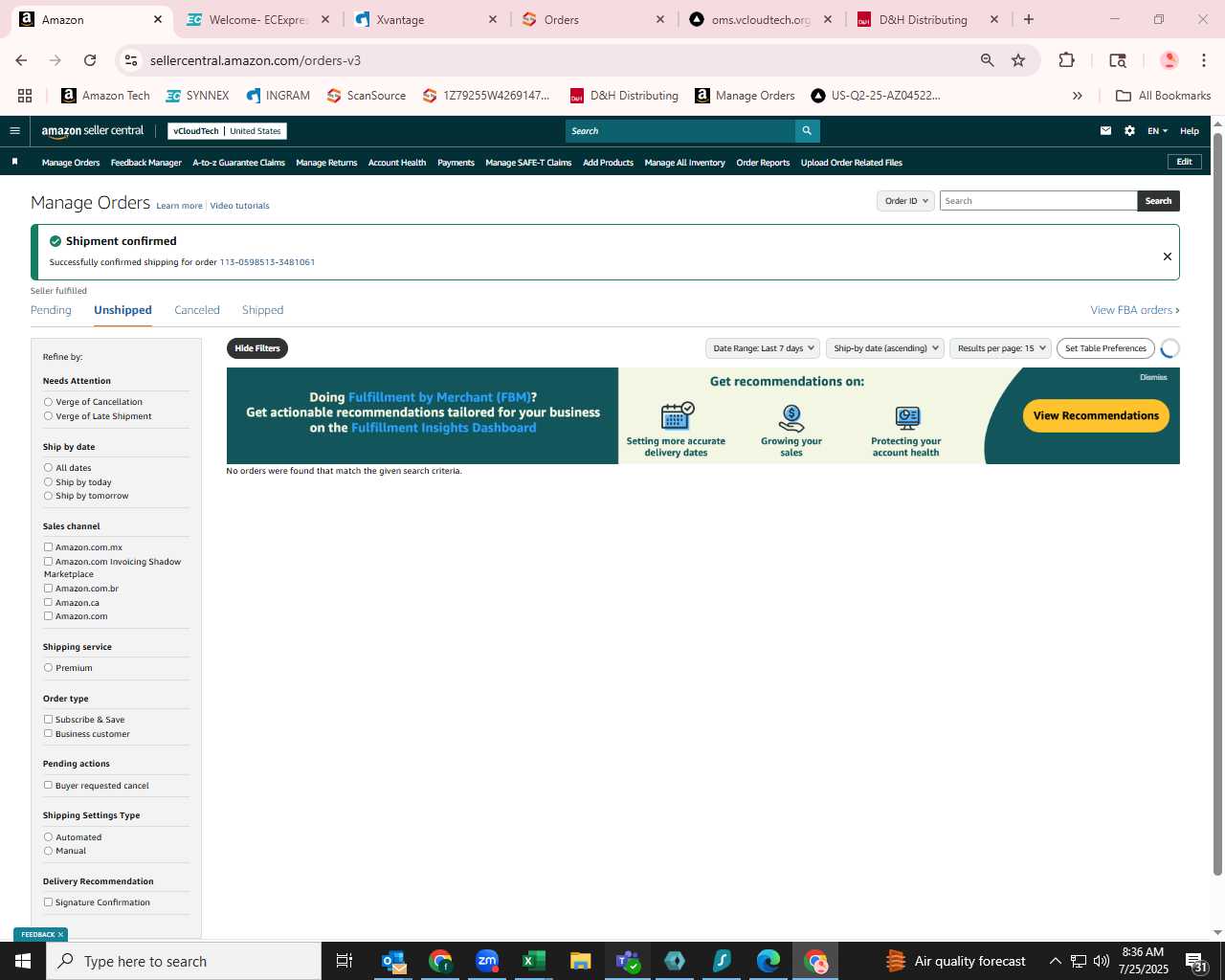Click the header Search input field
This screenshot has height=980, width=1225.
point(680,131)
